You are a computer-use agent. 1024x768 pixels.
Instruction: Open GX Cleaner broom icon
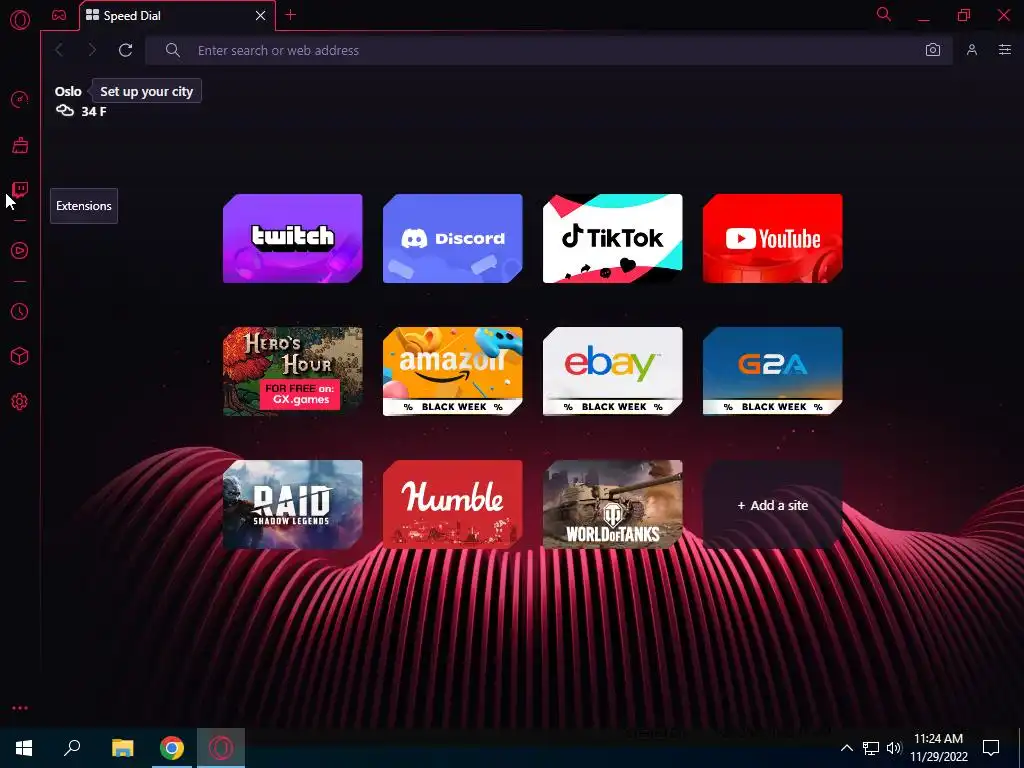pos(20,145)
